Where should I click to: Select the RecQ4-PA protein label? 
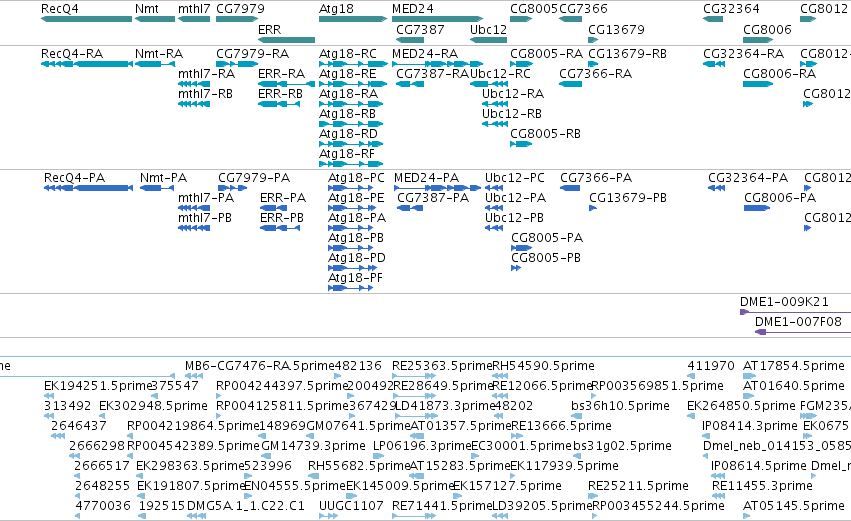click(x=74, y=178)
